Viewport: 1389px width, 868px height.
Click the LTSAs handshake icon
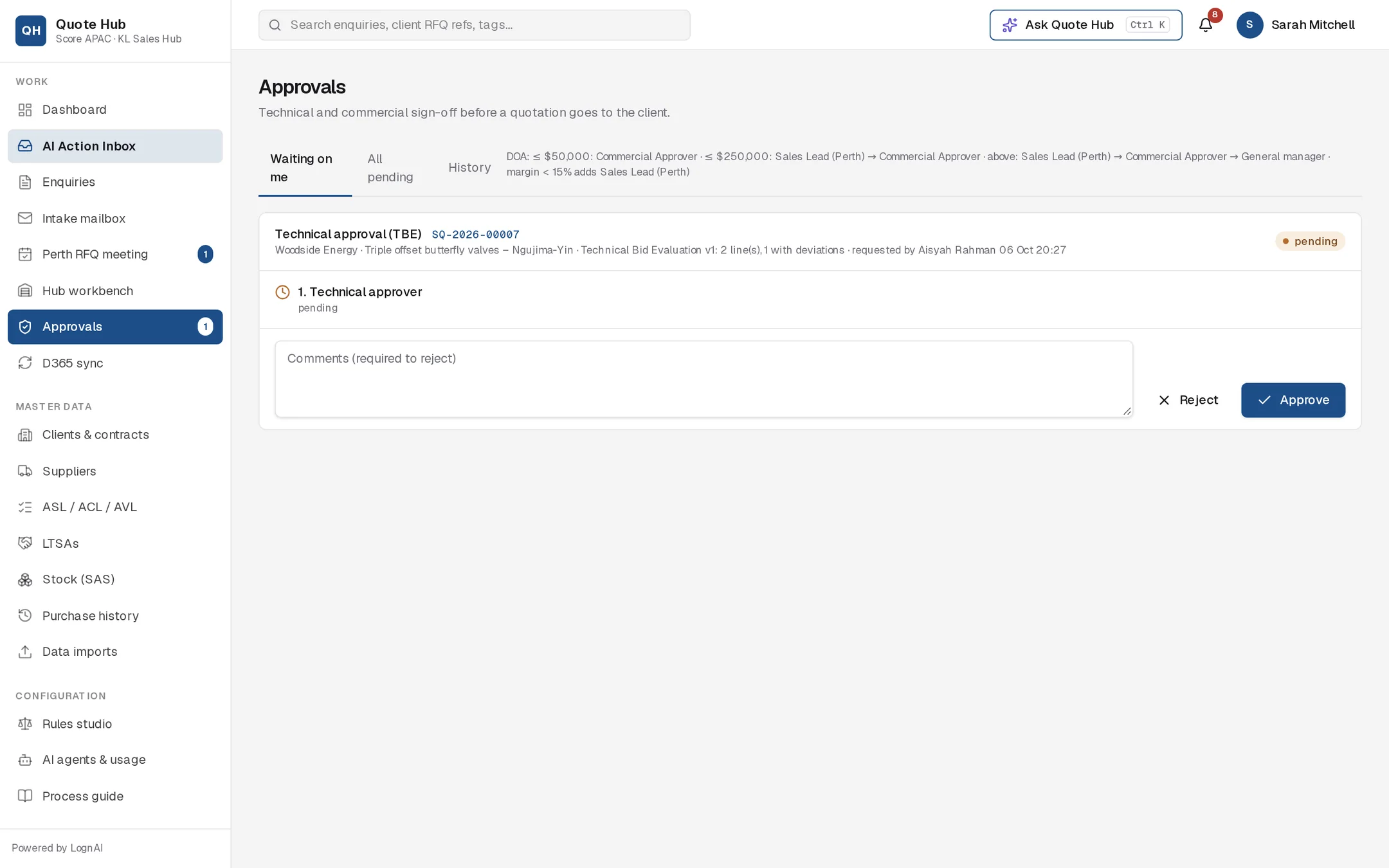25,543
